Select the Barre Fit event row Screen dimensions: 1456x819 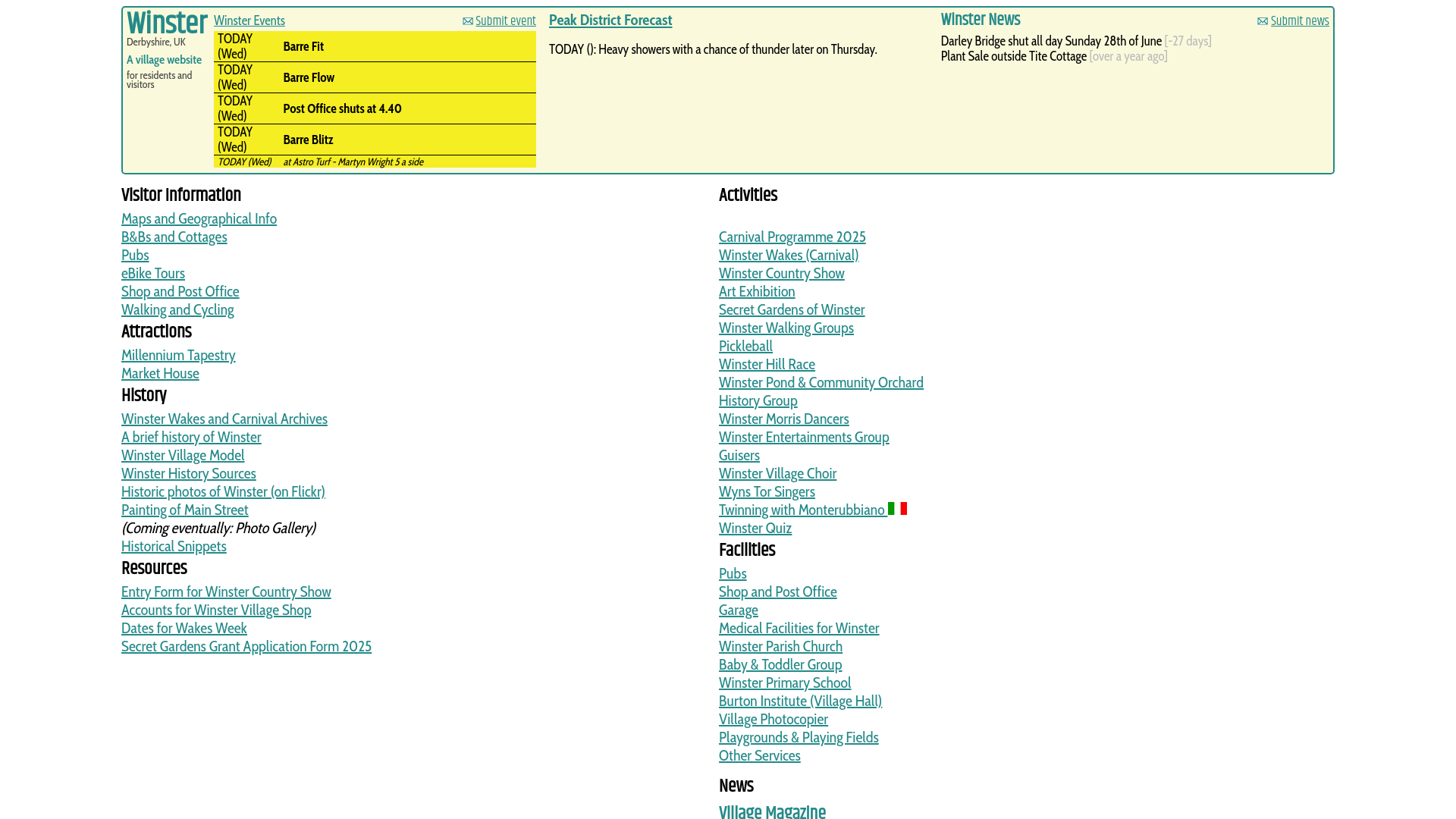pos(375,46)
